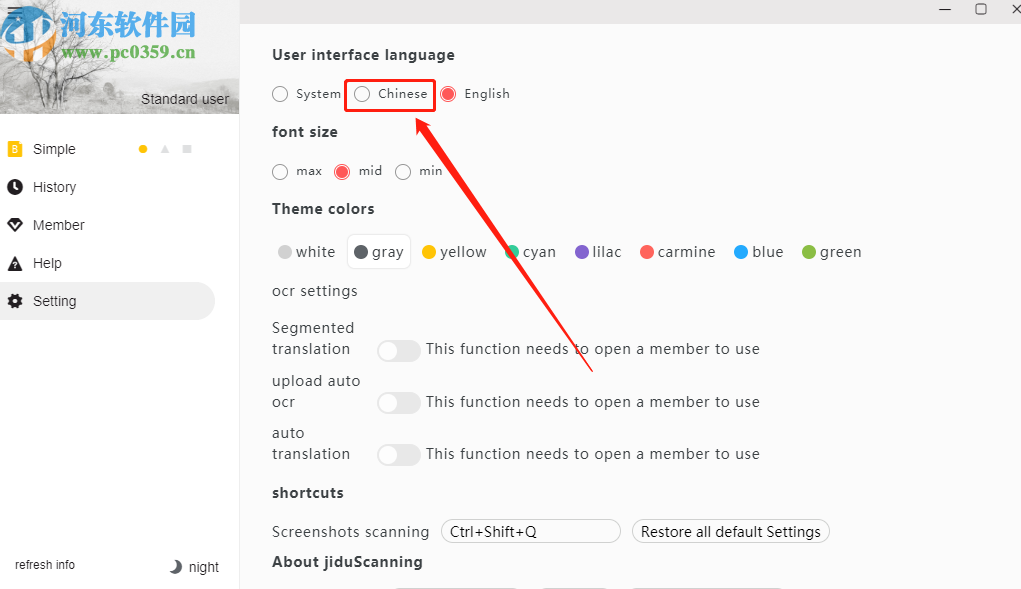The height and width of the screenshot is (589, 1021).
Task: Click the Help warning-triangle icon
Action: [x=15, y=264]
